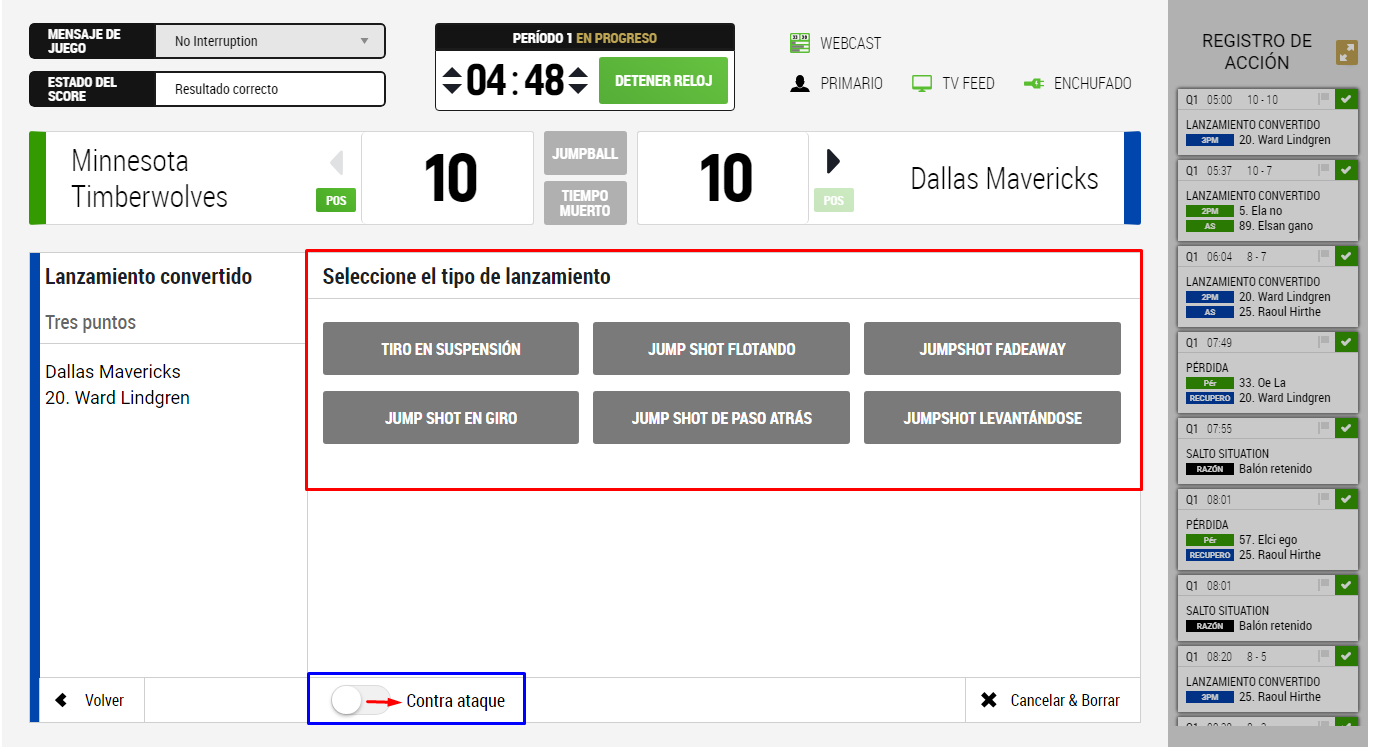This screenshot has width=1373, height=752.
Task: Open the Mensaje de Juego dropdown
Action: pos(270,41)
